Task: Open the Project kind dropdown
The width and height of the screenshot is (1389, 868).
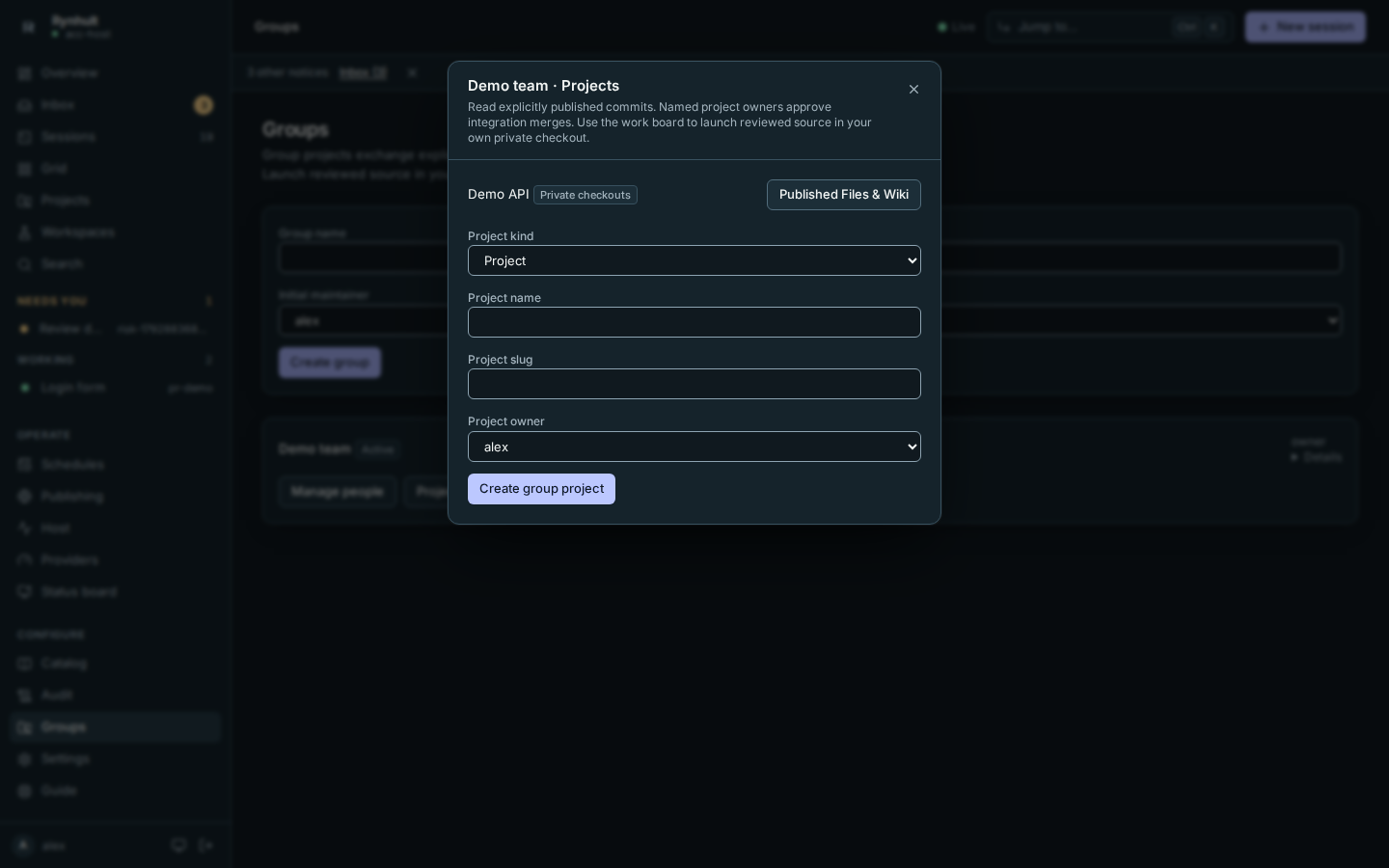Action: pos(694,260)
